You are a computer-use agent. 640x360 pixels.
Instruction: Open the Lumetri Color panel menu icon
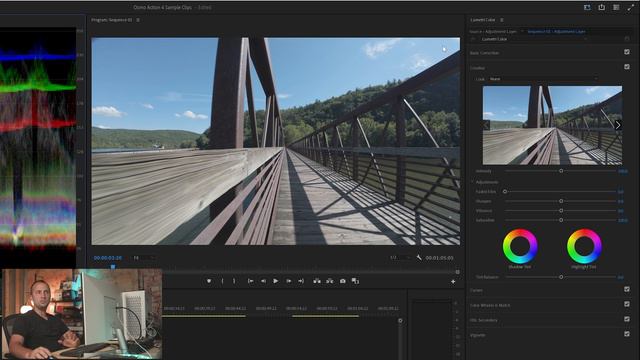click(502, 20)
